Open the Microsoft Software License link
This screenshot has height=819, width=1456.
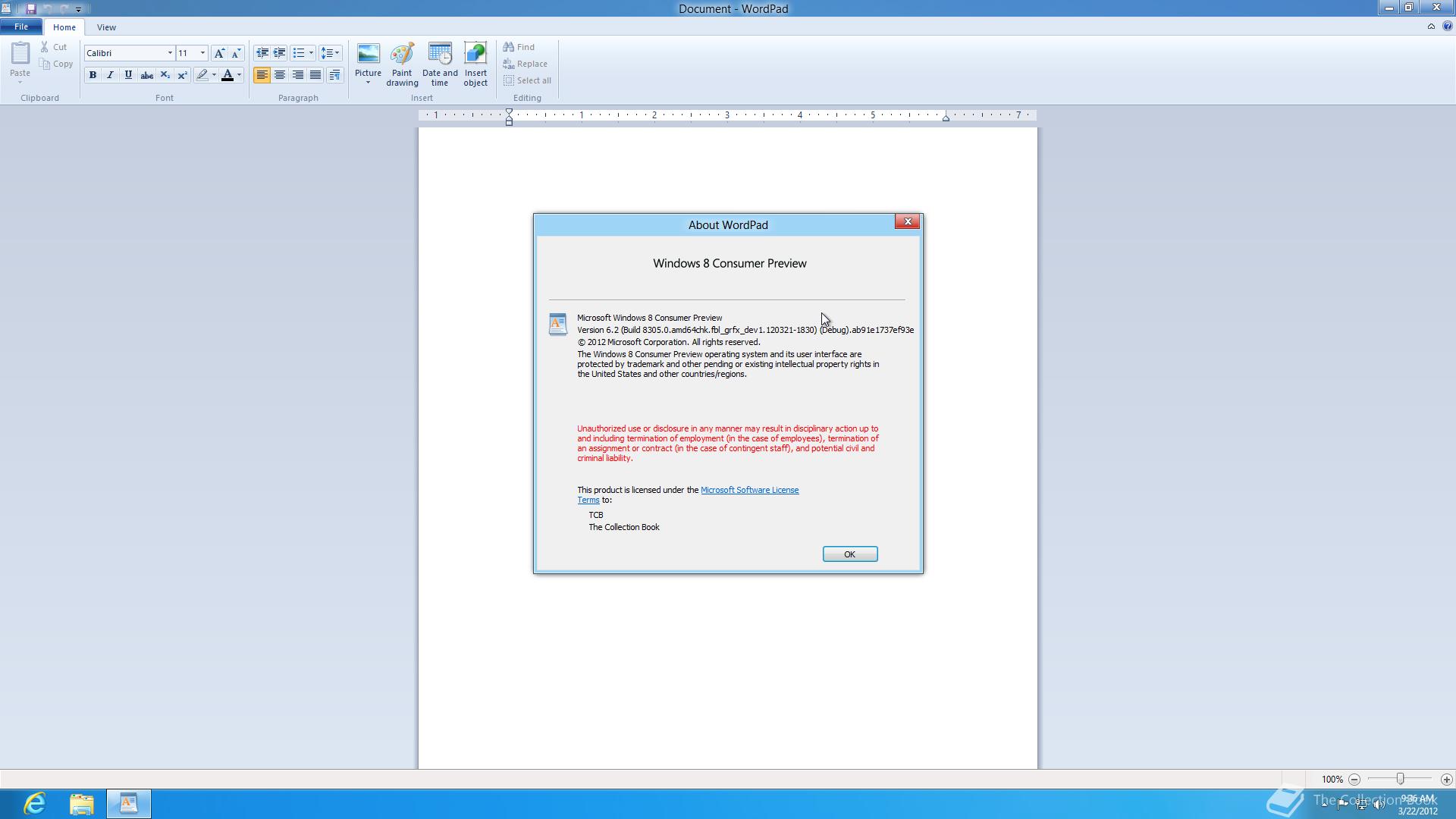(748, 490)
